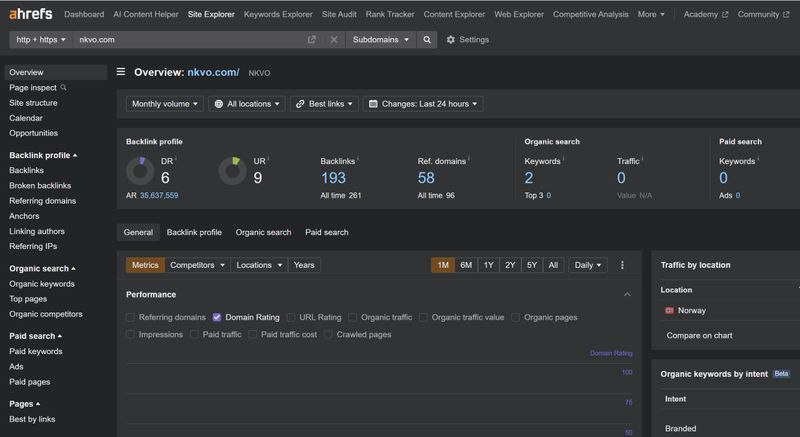The image size is (800, 437).
Task: Open Daily interval dropdown
Action: pyautogui.click(x=588, y=265)
